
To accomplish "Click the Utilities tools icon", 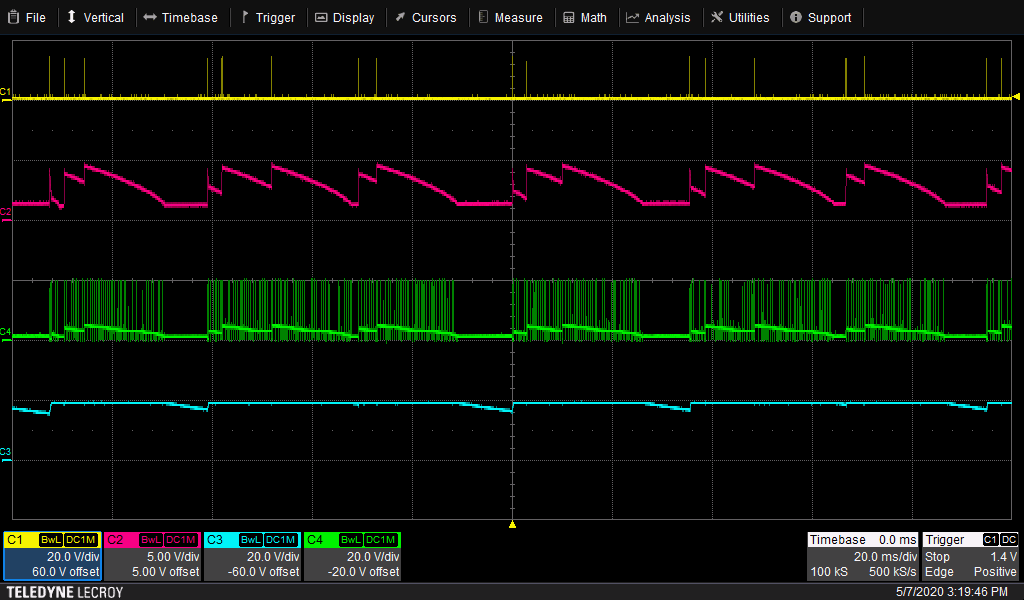I will tap(717, 17).
